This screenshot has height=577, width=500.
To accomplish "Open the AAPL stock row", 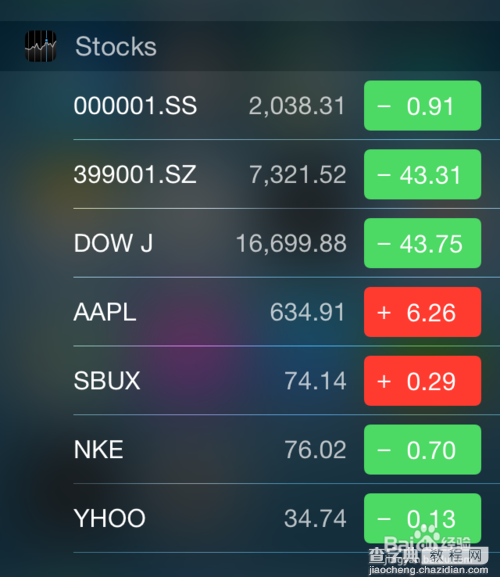I will point(287,312).
